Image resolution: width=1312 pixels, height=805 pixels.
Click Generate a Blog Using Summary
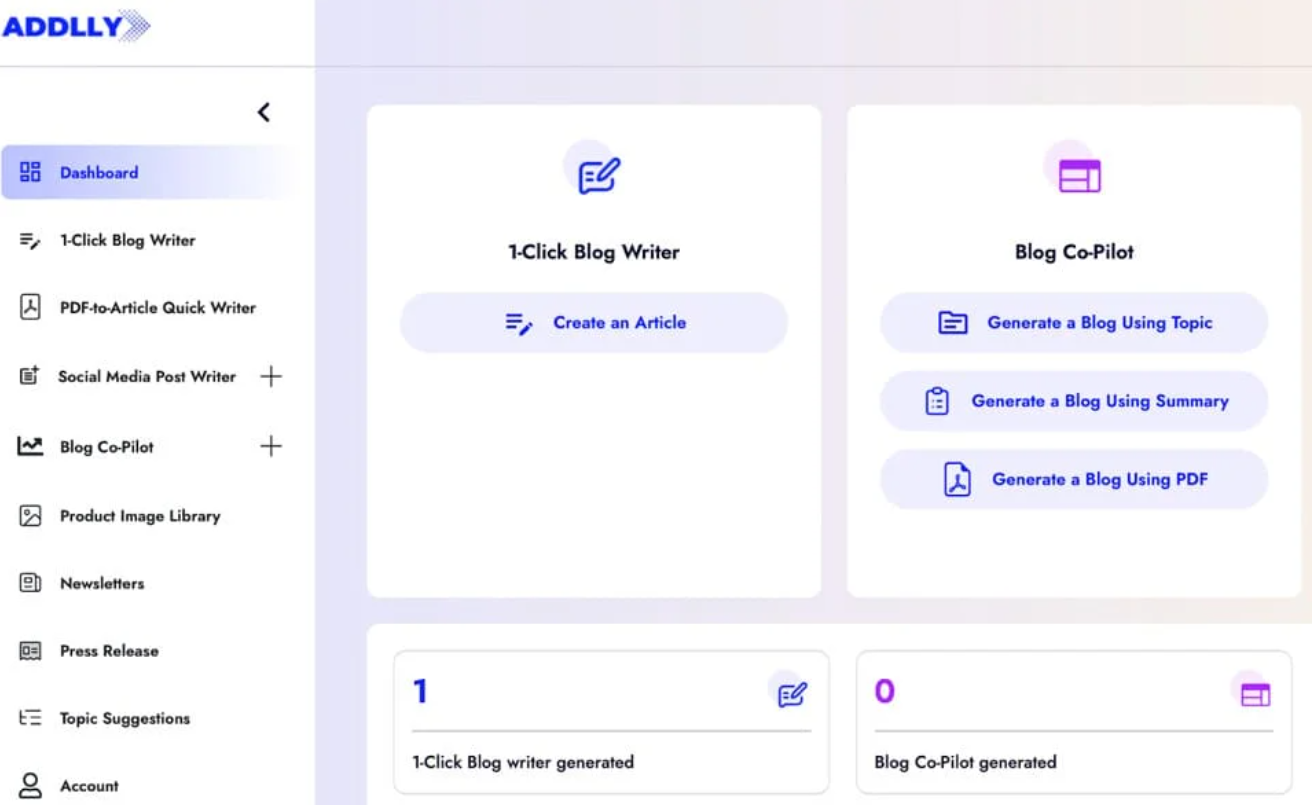(x=1074, y=400)
